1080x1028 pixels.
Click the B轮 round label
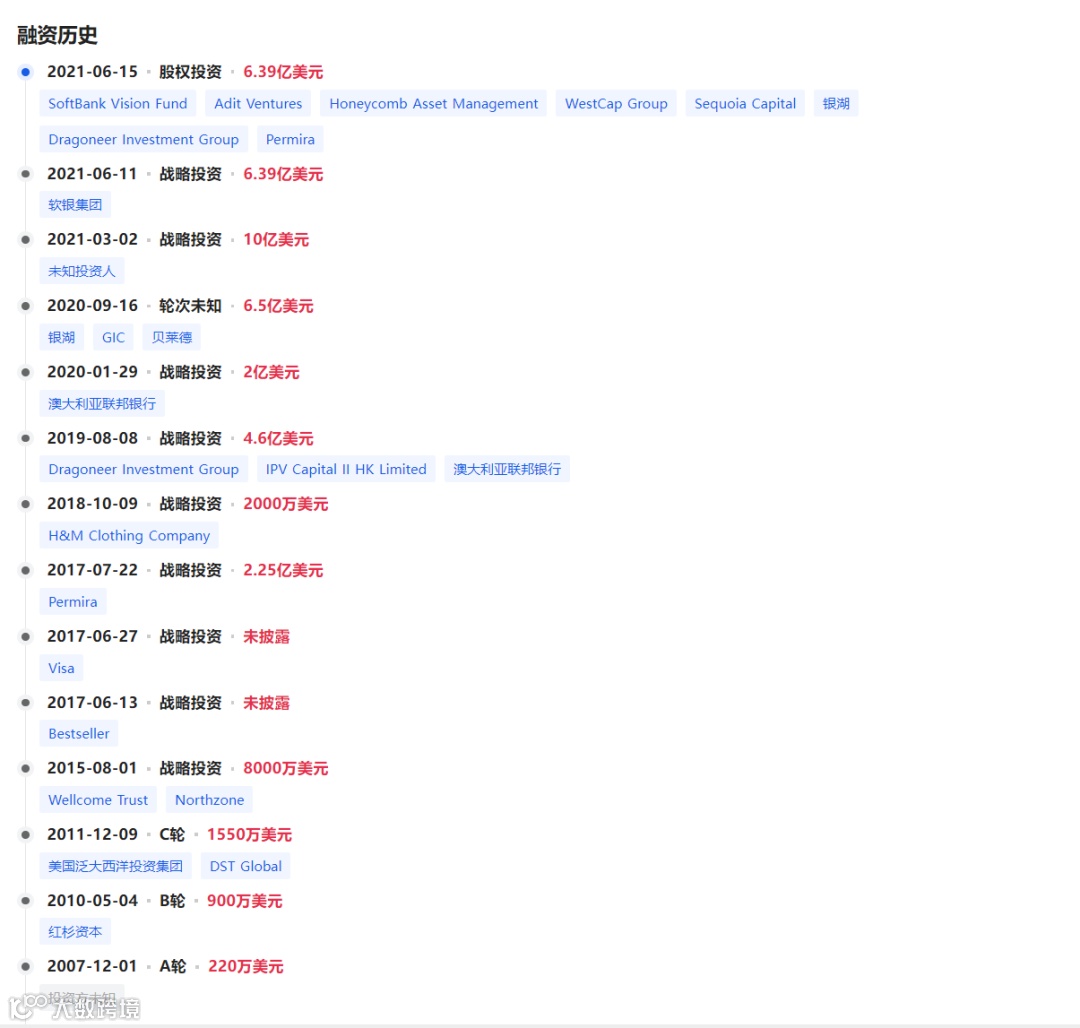point(172,901)
